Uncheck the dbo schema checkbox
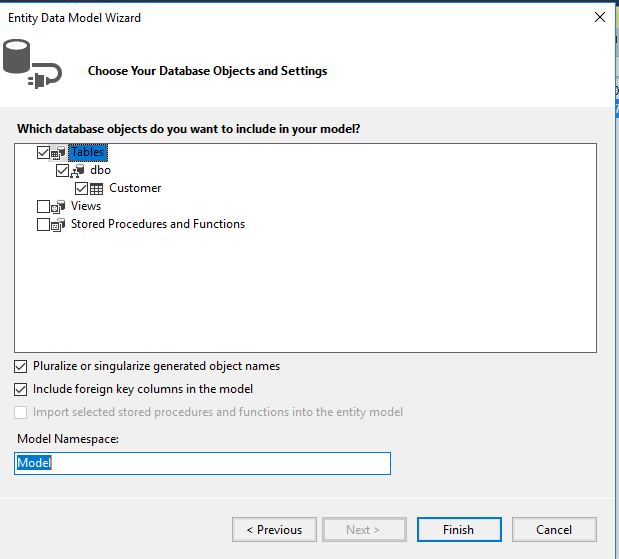Screen dimensions: 619x559 tap(63, 171)
